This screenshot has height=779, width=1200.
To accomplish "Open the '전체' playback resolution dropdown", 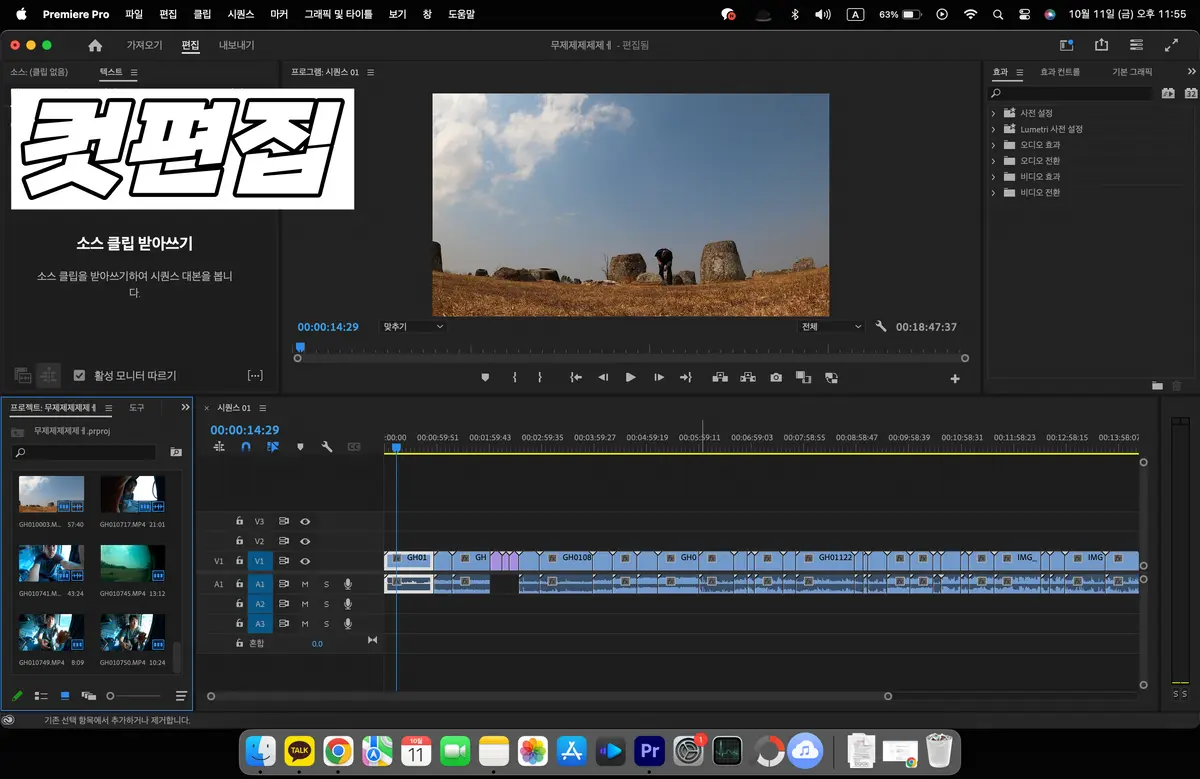I will click(830, 326).
